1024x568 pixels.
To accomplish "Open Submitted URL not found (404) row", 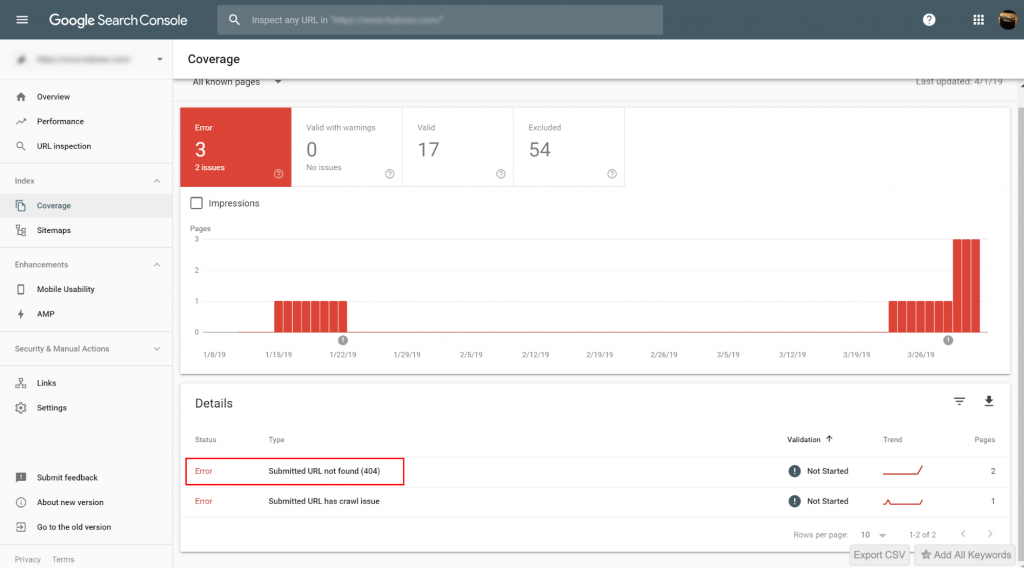I will coord(323,471).
